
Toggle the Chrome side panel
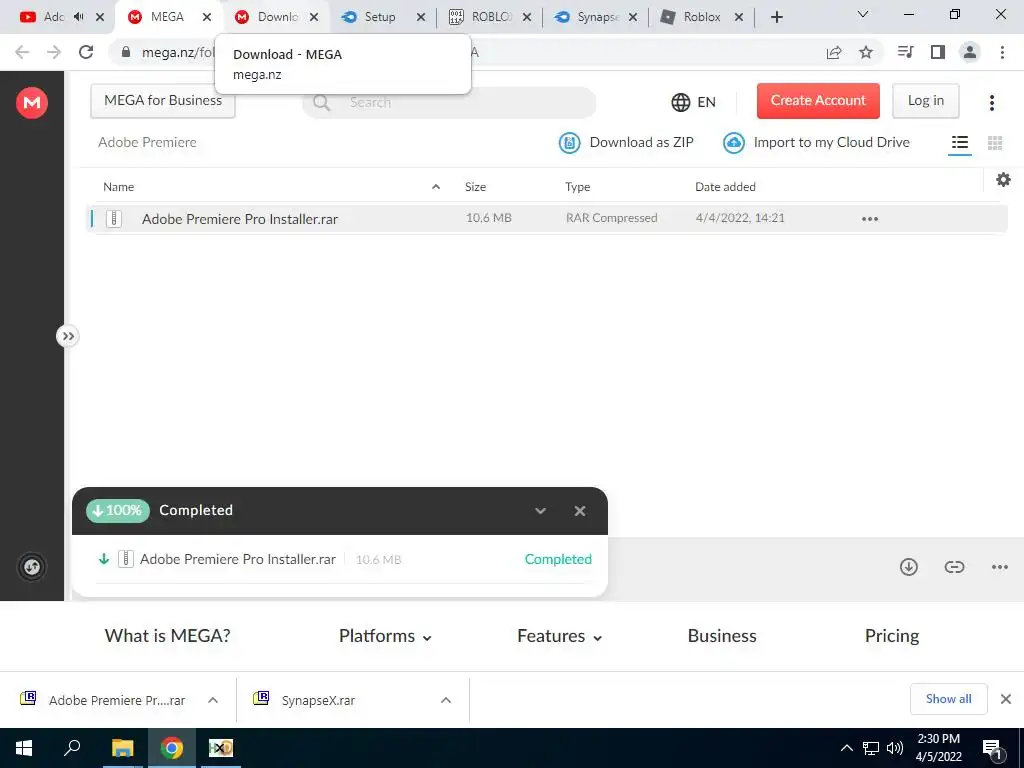point(938,52)
